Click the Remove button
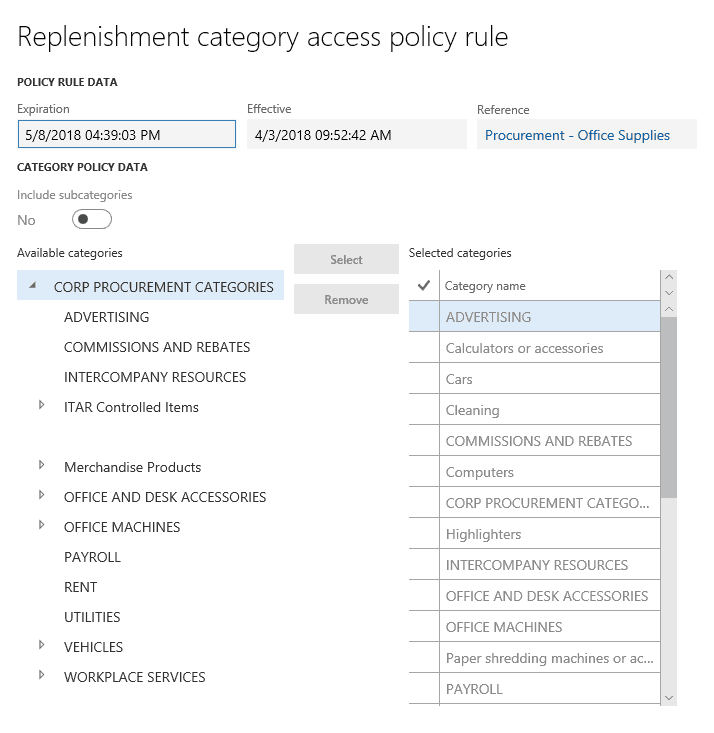Screen dimensions: 714x733 tap(346, 299)
